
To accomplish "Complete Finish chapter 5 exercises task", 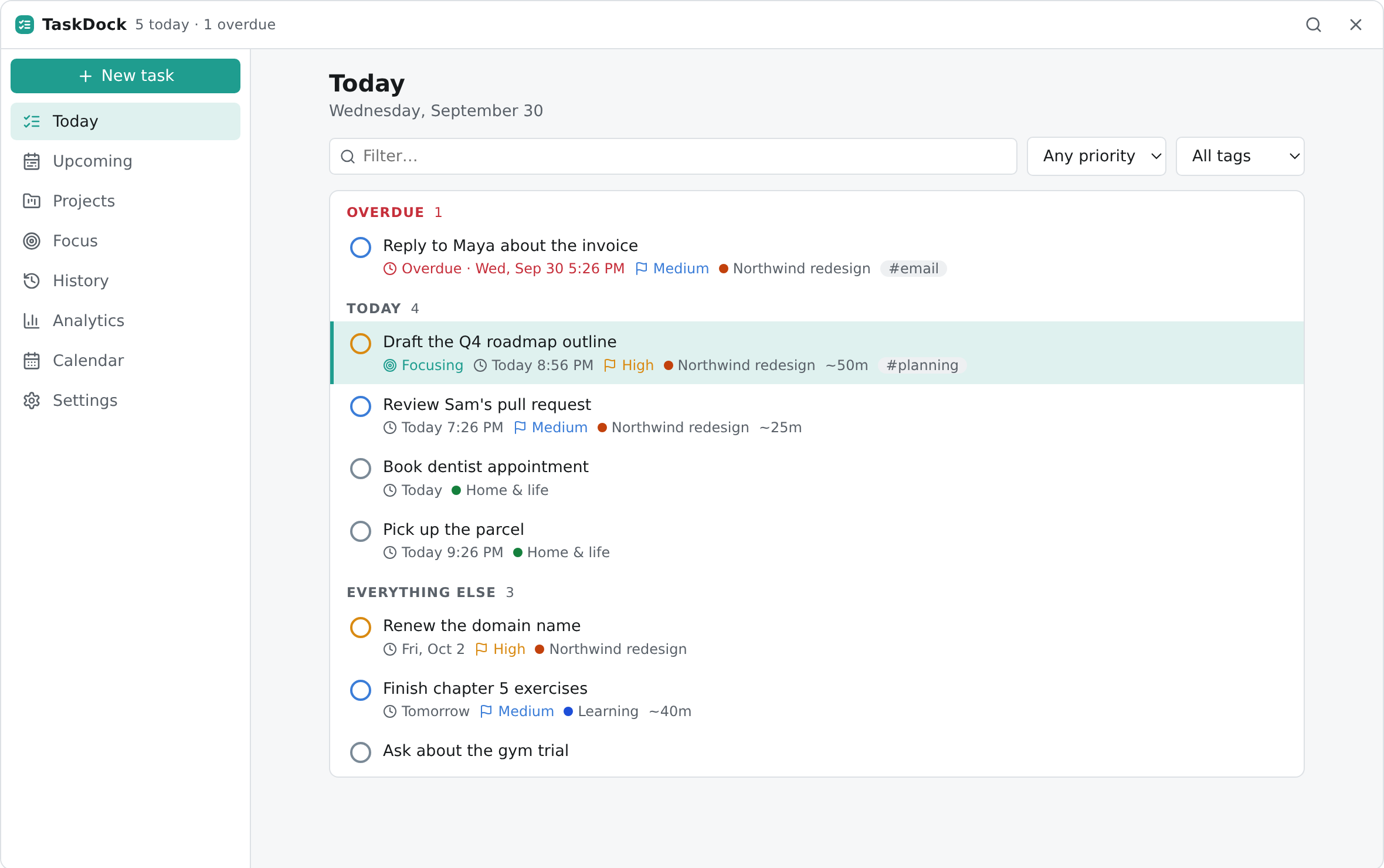I will coord(361,690).
